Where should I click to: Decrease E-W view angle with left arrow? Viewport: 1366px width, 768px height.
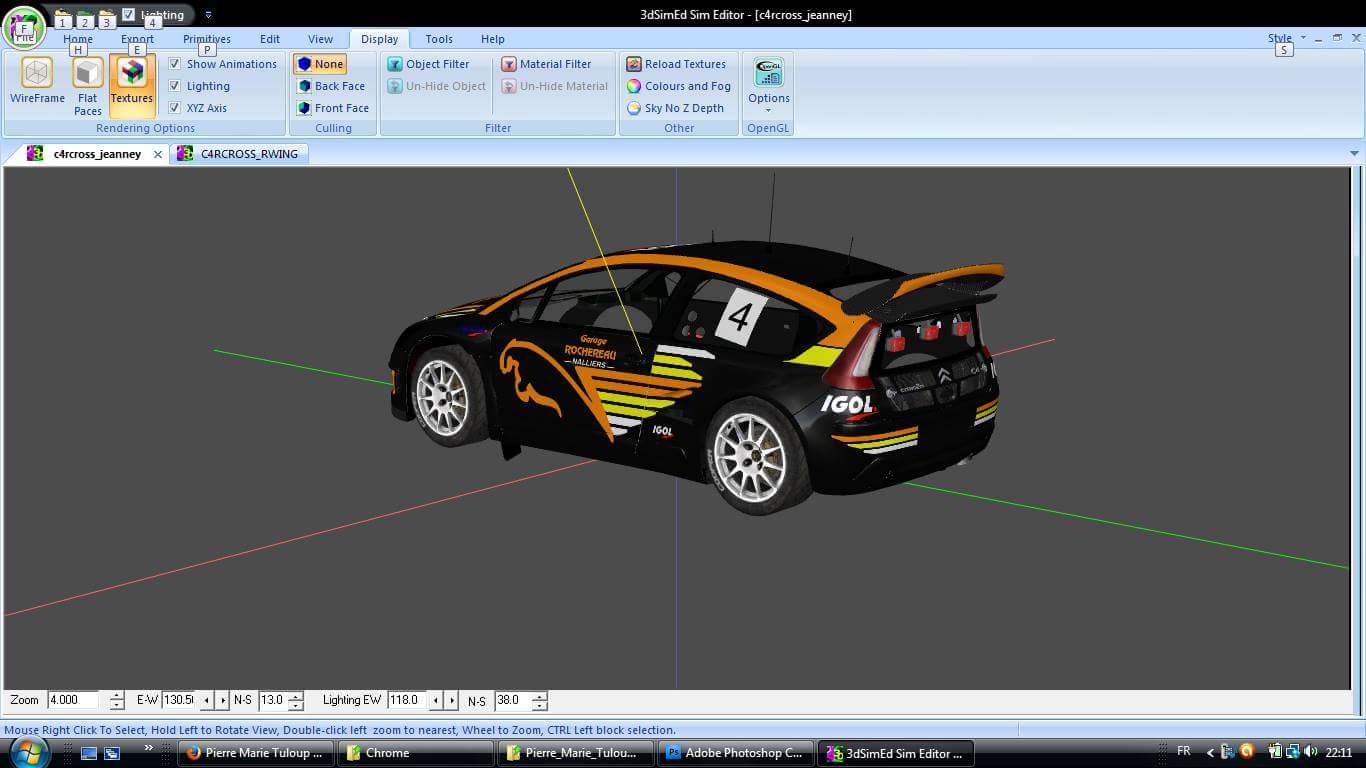tap(206, 701)
